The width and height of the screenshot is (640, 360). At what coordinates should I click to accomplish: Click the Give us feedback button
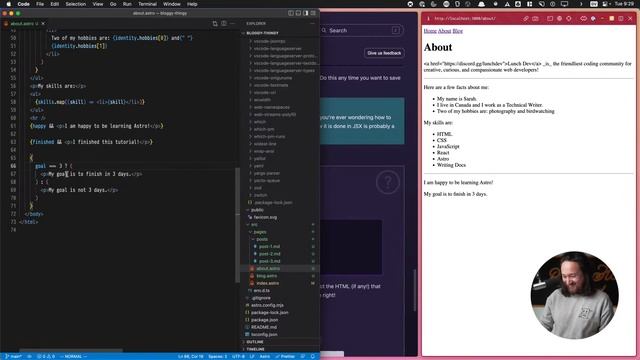pos(384,53)
